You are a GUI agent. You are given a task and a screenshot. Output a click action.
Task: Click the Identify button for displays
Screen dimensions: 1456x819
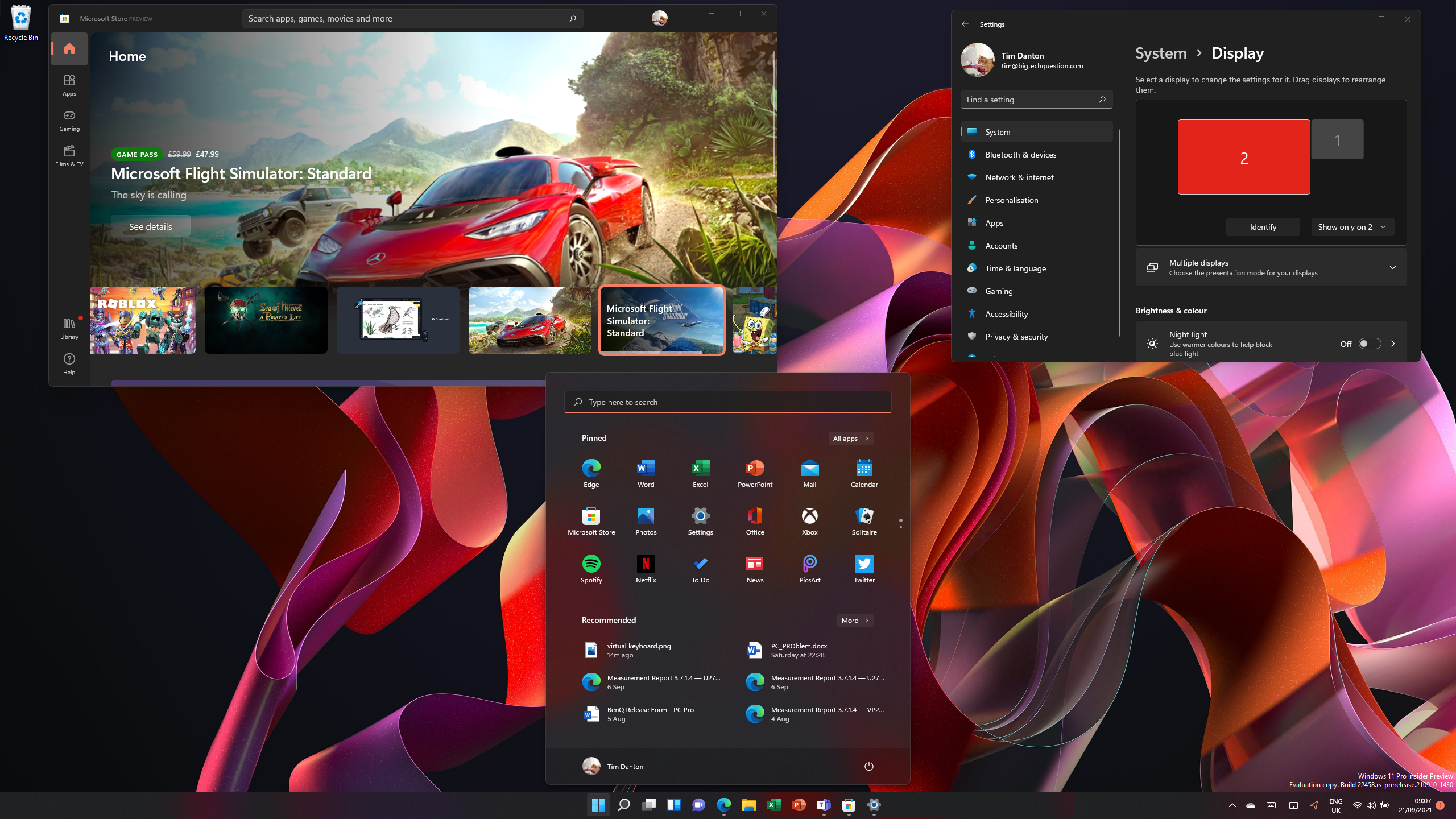tap(1263, 226)
